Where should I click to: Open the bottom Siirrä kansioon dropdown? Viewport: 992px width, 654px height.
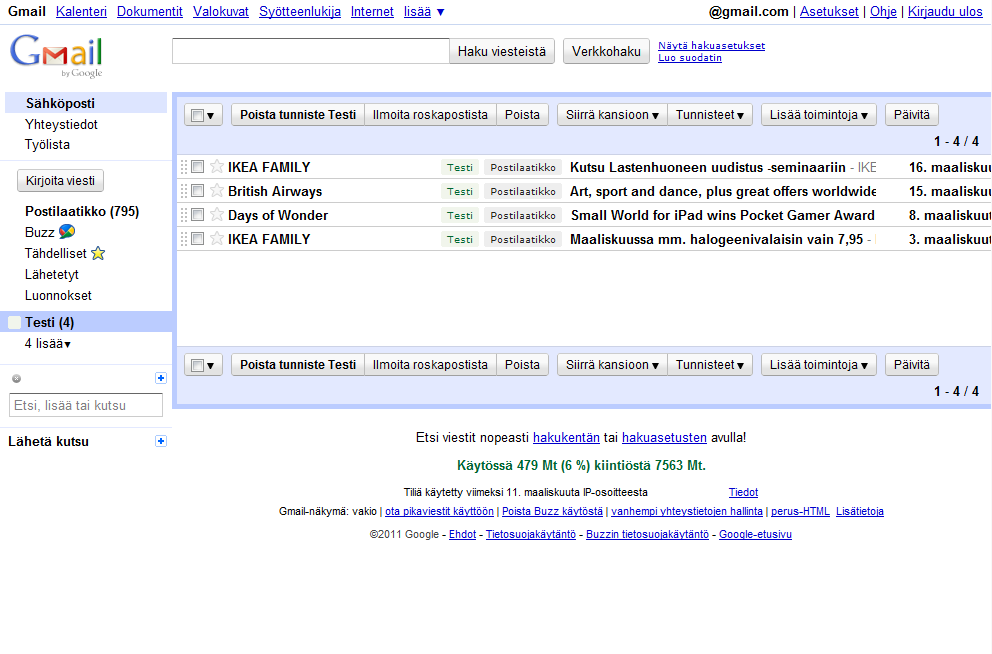coord(612,365)
